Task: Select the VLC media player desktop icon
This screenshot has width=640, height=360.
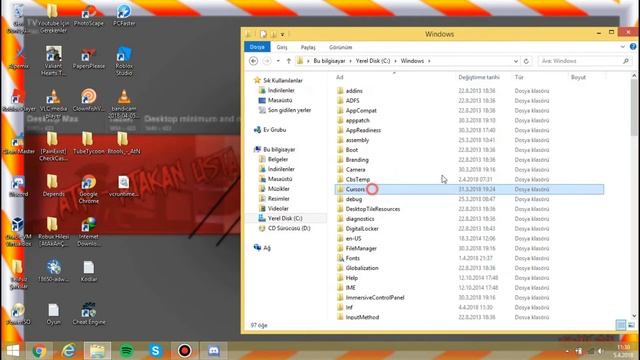Action: coord(53,105)
